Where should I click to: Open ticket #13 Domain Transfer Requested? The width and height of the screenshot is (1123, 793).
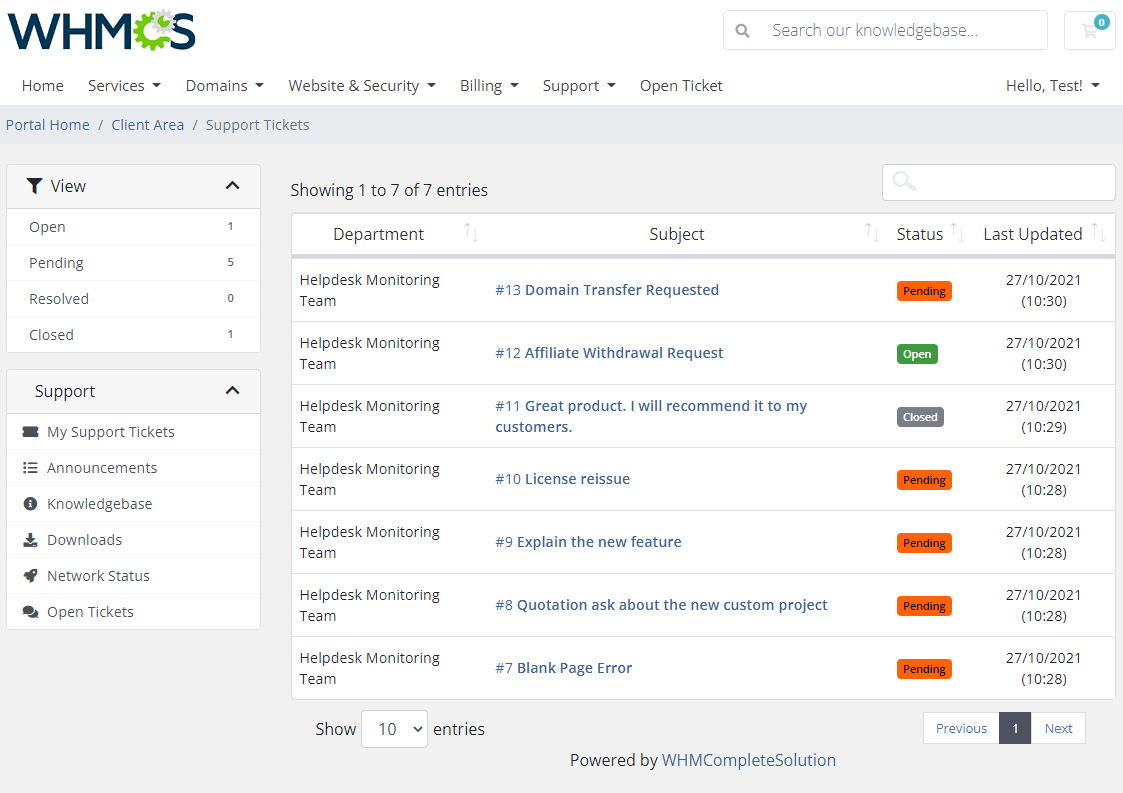(607, 289)
